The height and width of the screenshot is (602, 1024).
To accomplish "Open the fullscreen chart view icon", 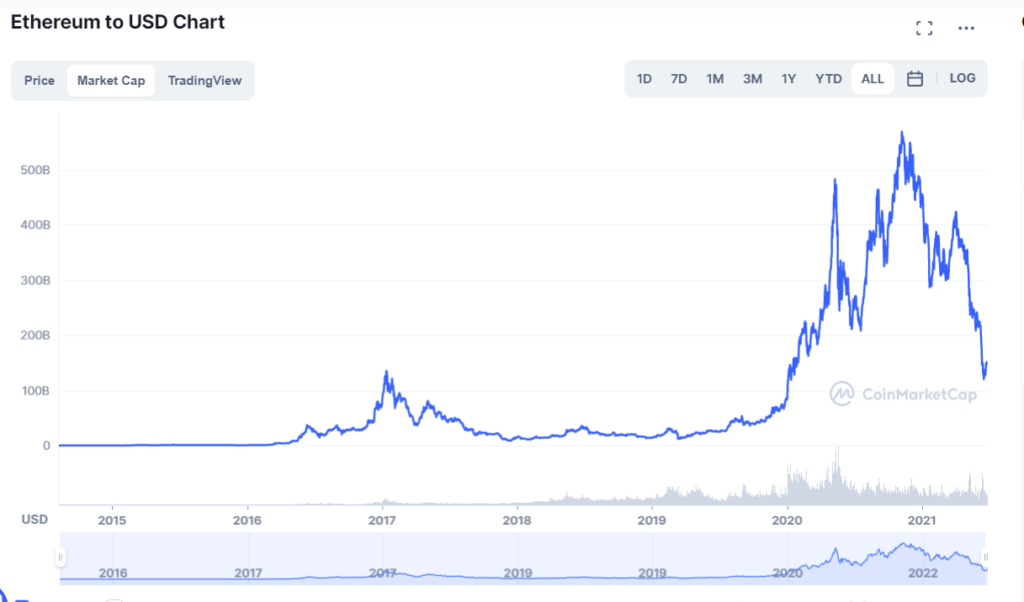I will click(x=924, y=28).
